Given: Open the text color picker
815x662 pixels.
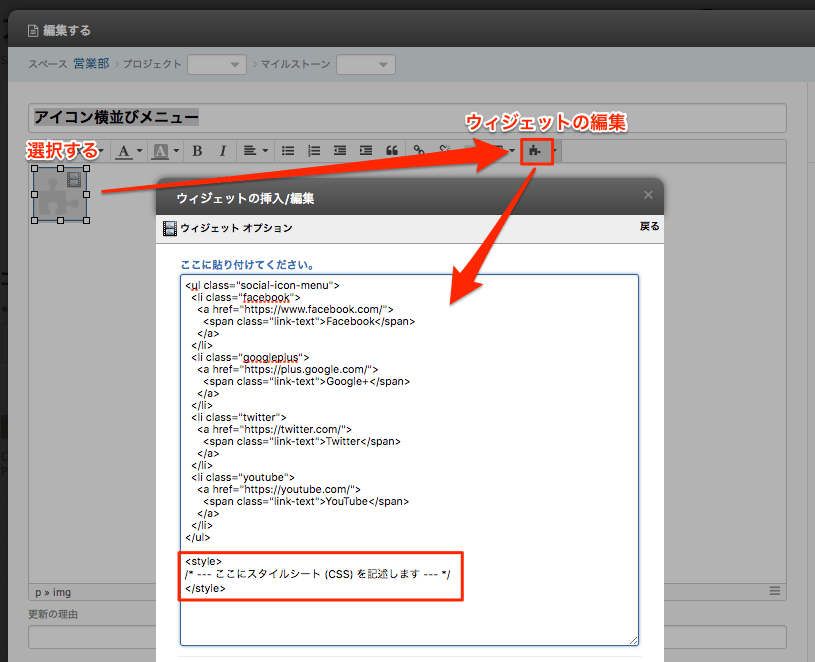Looking at the screenshot, I should (x=129, y=151).
